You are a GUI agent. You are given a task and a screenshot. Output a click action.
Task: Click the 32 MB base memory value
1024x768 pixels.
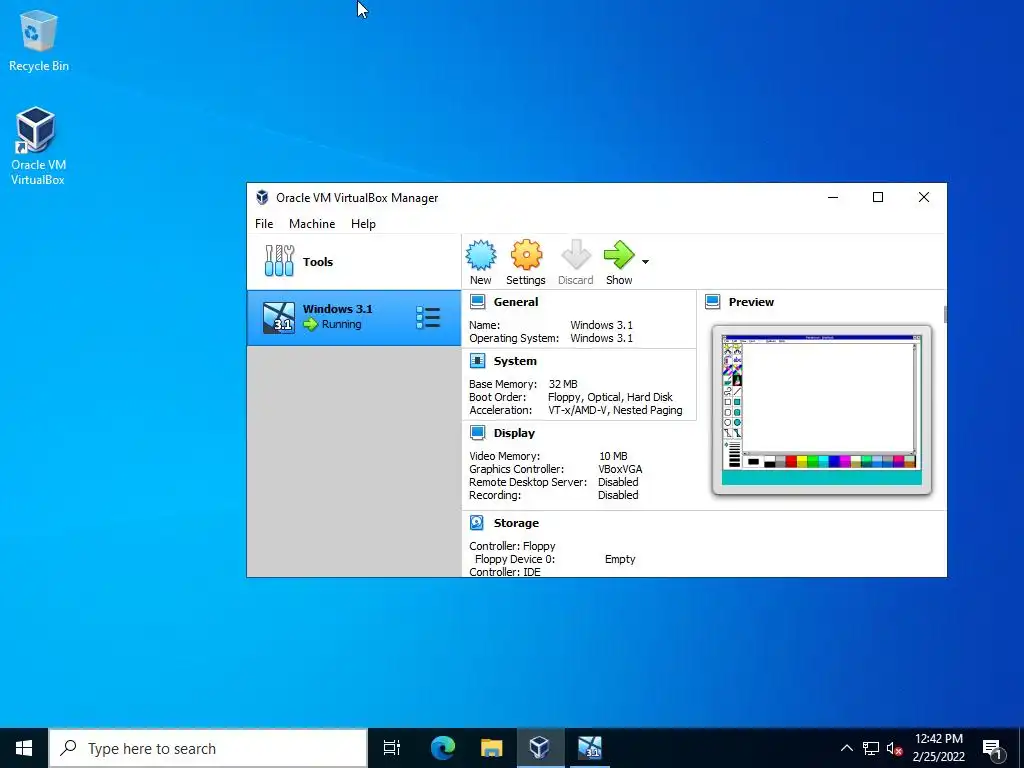click(x=563, y=384)
